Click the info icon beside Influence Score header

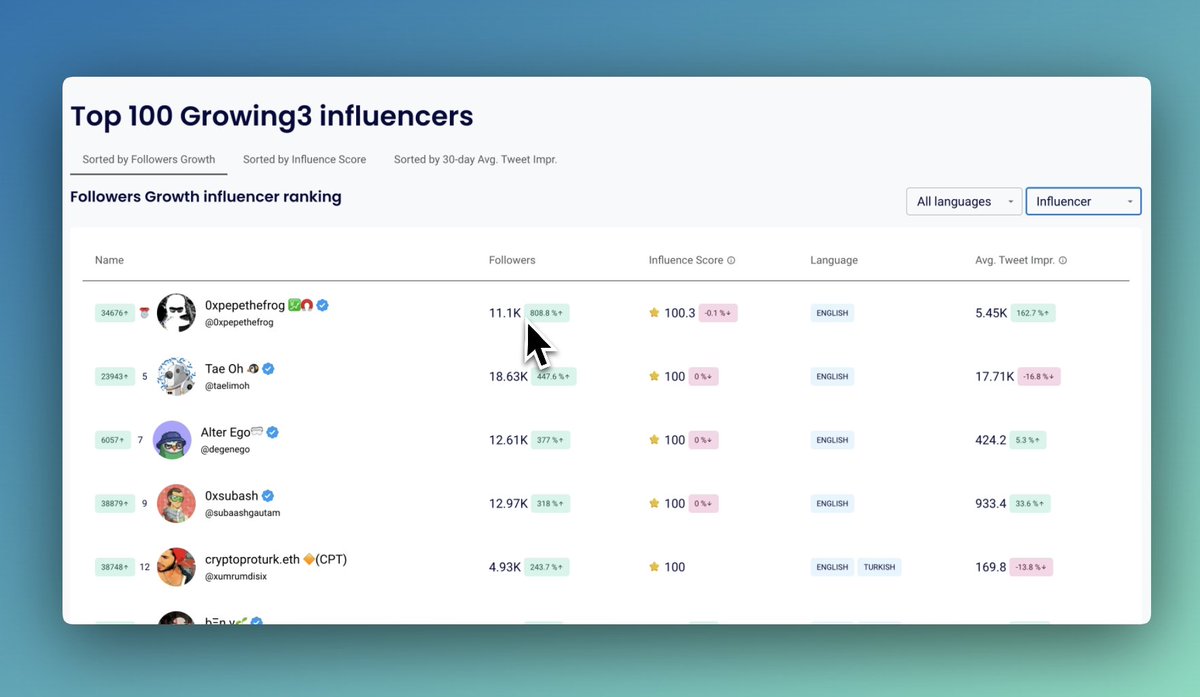731,260
